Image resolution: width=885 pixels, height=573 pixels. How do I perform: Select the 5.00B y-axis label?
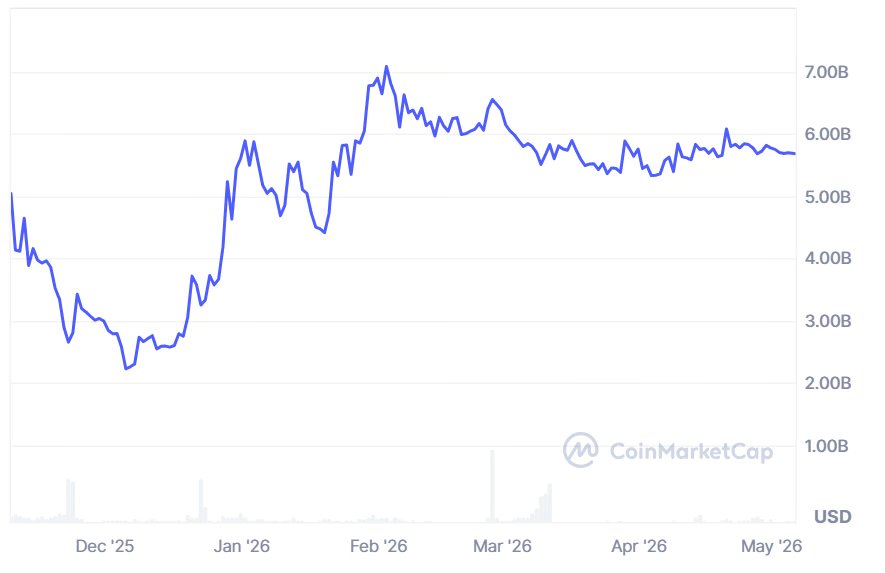[x=827, y=197]
